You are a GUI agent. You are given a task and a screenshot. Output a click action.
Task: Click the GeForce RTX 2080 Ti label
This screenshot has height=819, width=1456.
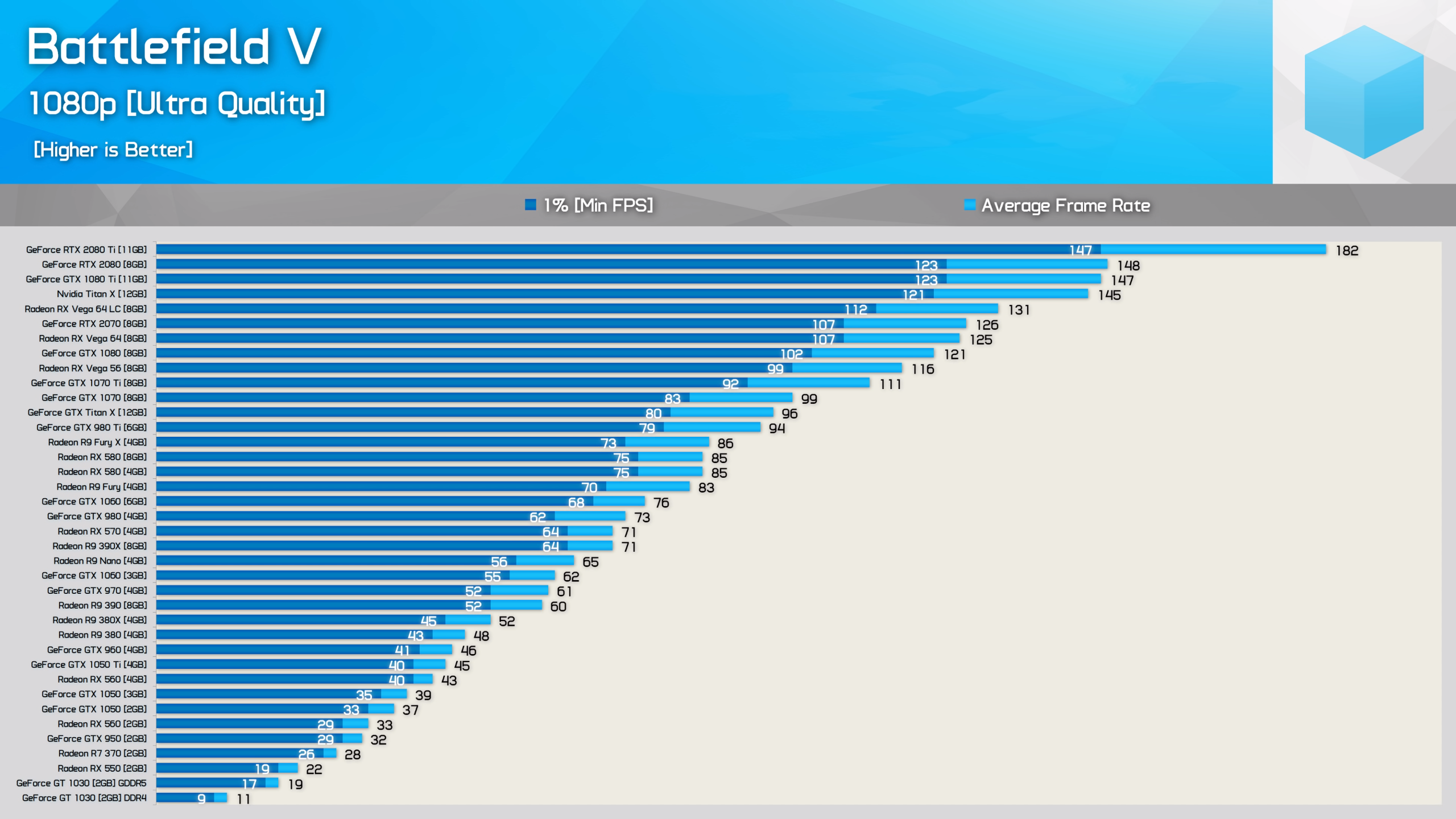click(x=86, y=250)
